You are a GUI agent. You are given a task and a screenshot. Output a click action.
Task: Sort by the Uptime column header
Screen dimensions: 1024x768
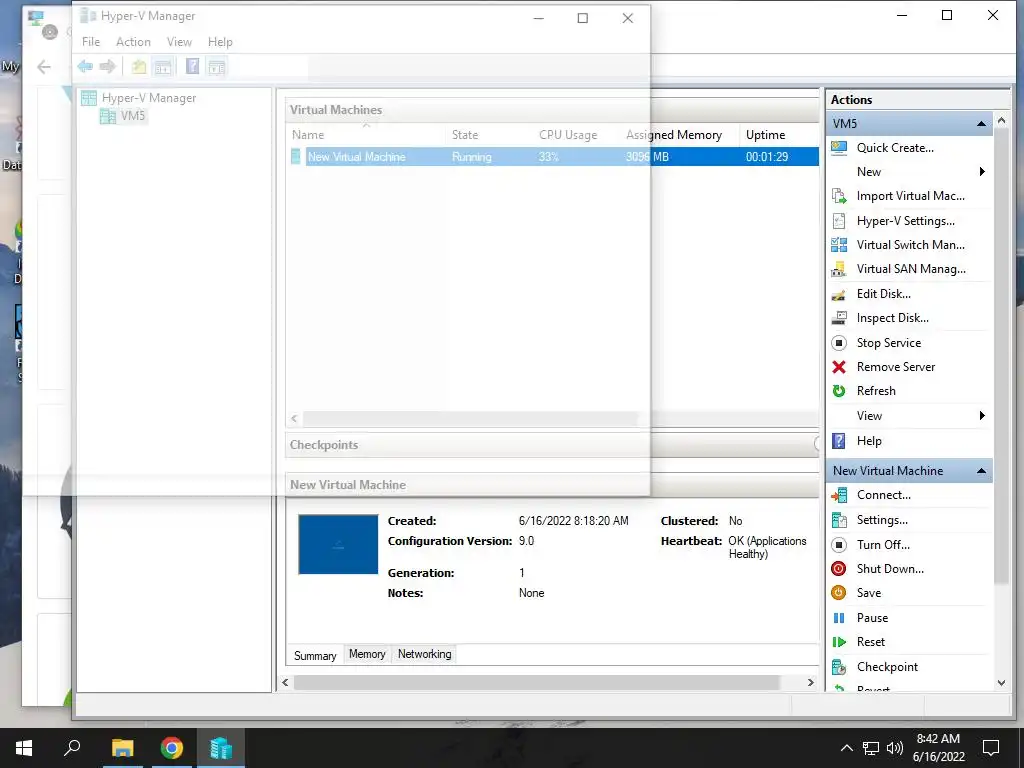(765, 135)
